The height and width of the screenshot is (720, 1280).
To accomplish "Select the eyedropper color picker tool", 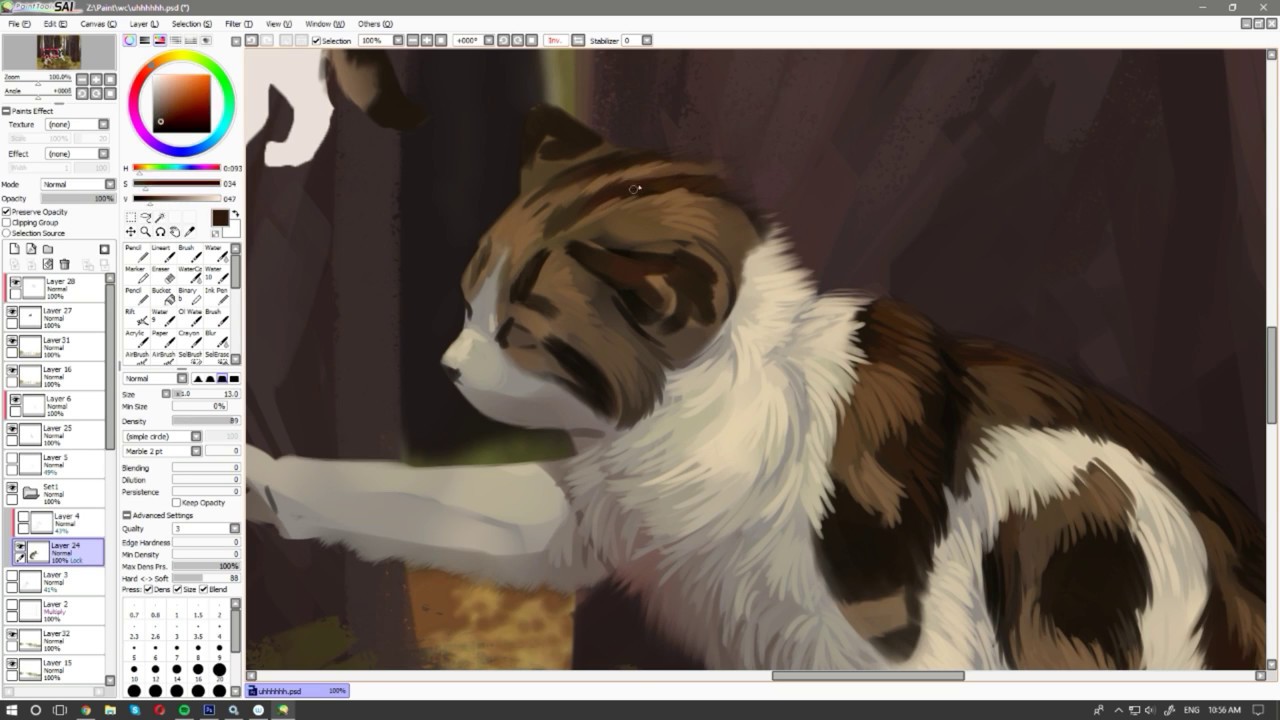I will tap(190, 232).
